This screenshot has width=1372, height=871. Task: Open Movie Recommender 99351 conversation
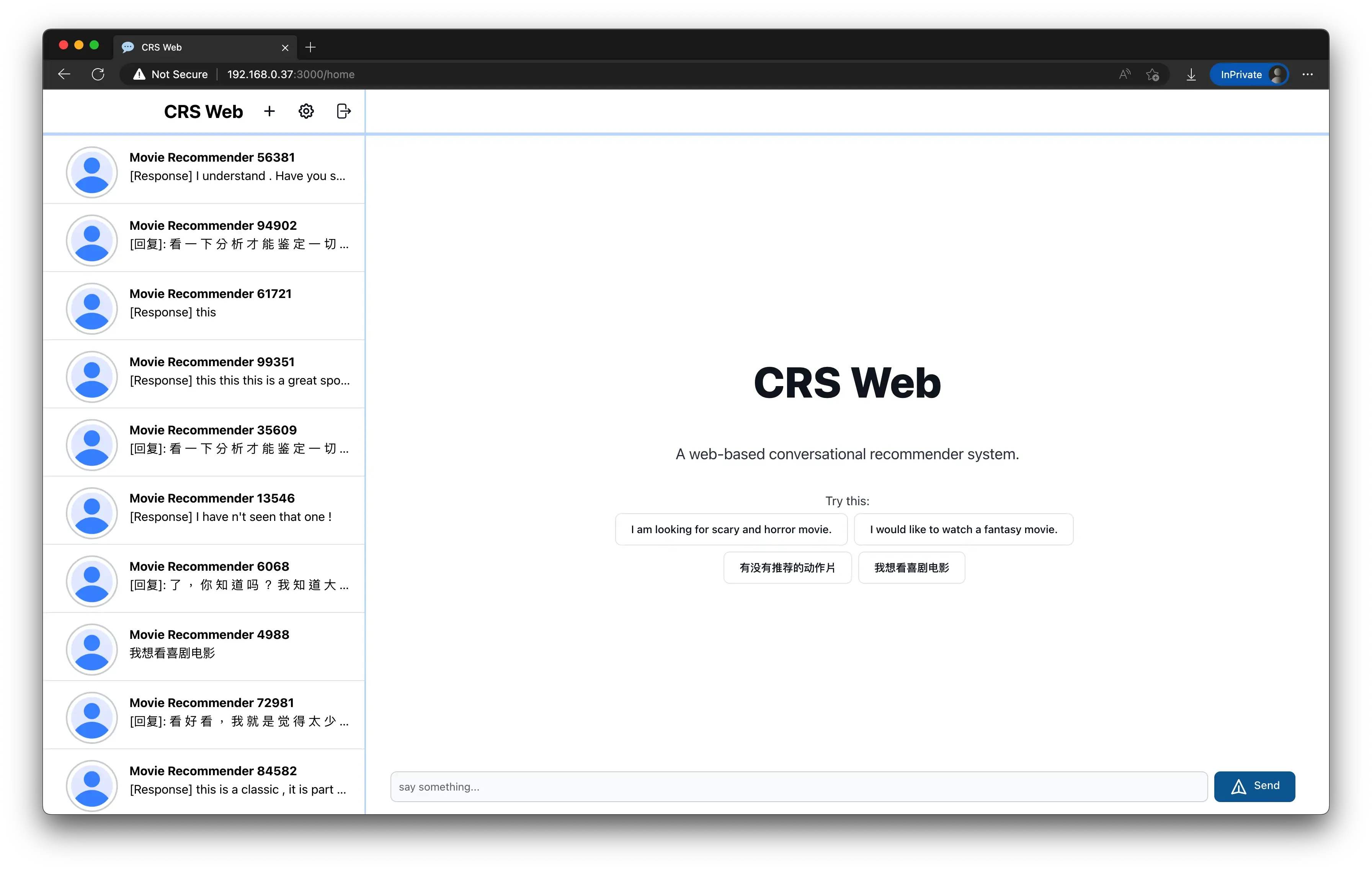pos(204,374)
